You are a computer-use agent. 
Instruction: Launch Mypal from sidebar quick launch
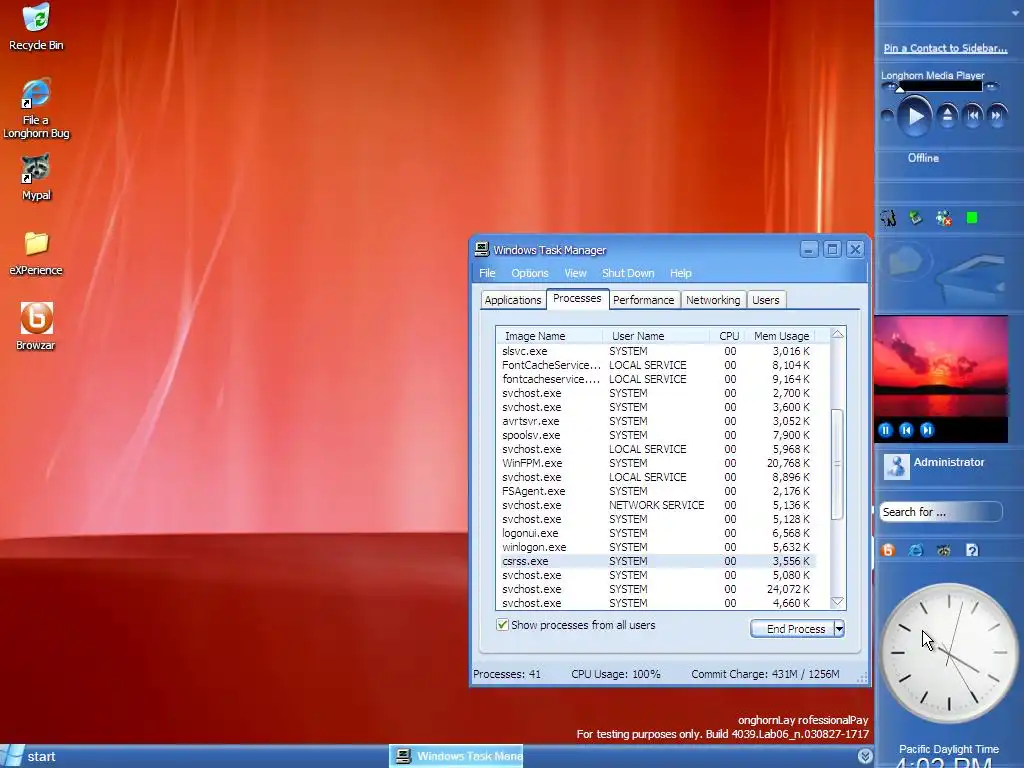point(944,551)
